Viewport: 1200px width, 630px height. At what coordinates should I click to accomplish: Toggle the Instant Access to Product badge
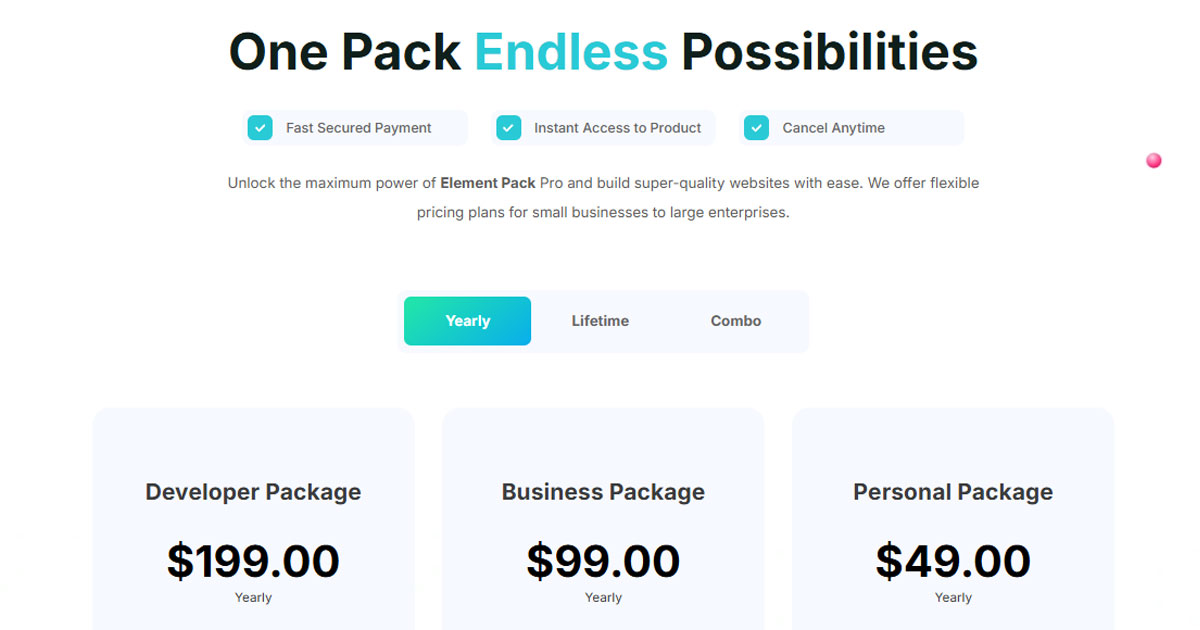[604, 128]
